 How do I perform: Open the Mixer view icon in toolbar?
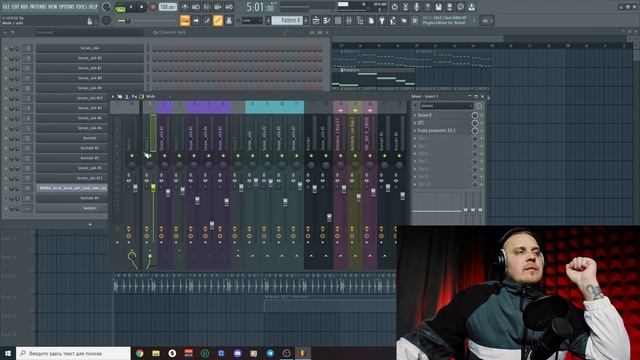(349, 20)
